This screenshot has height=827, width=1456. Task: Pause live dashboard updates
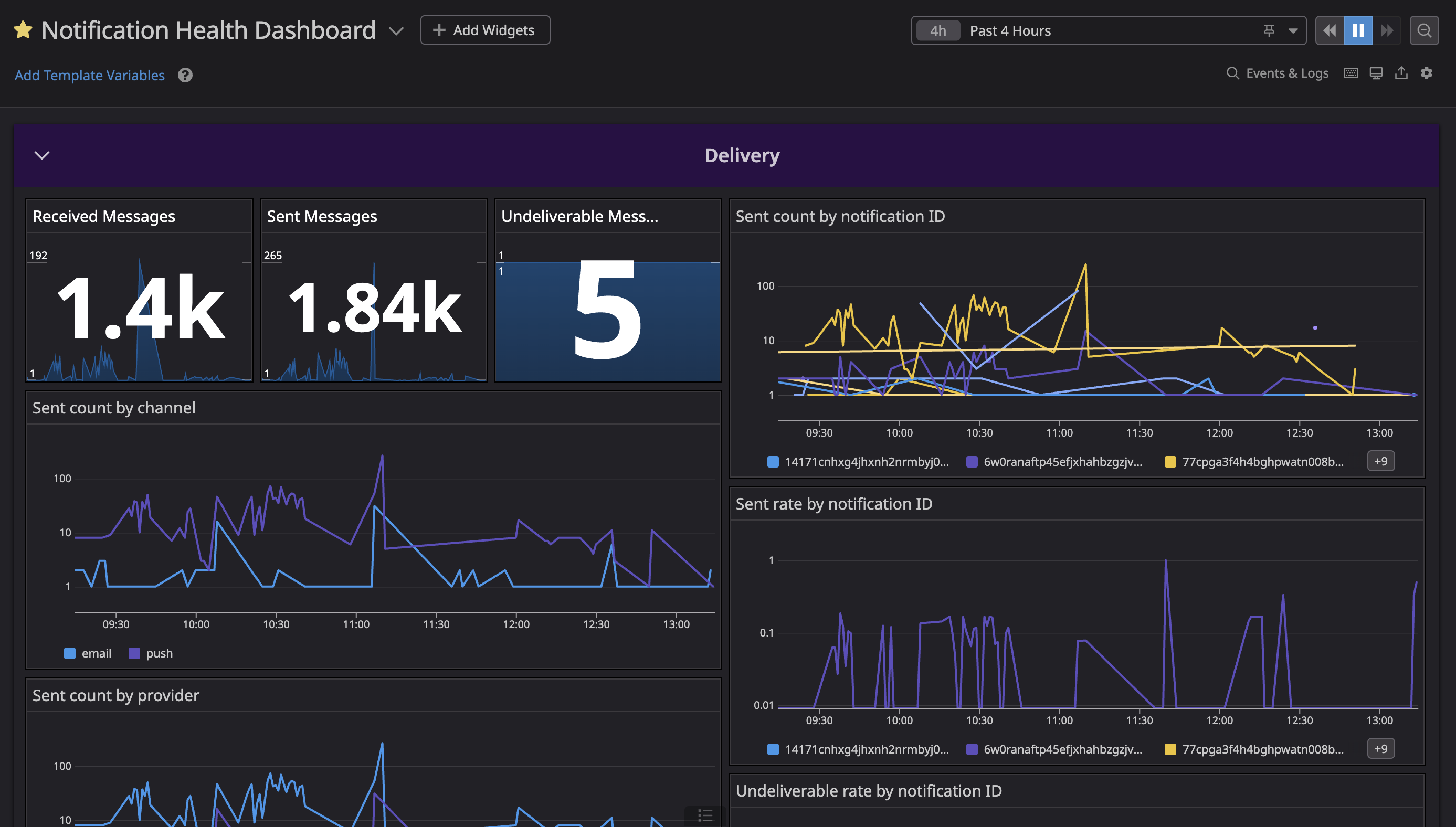[x=1358, y=30]
